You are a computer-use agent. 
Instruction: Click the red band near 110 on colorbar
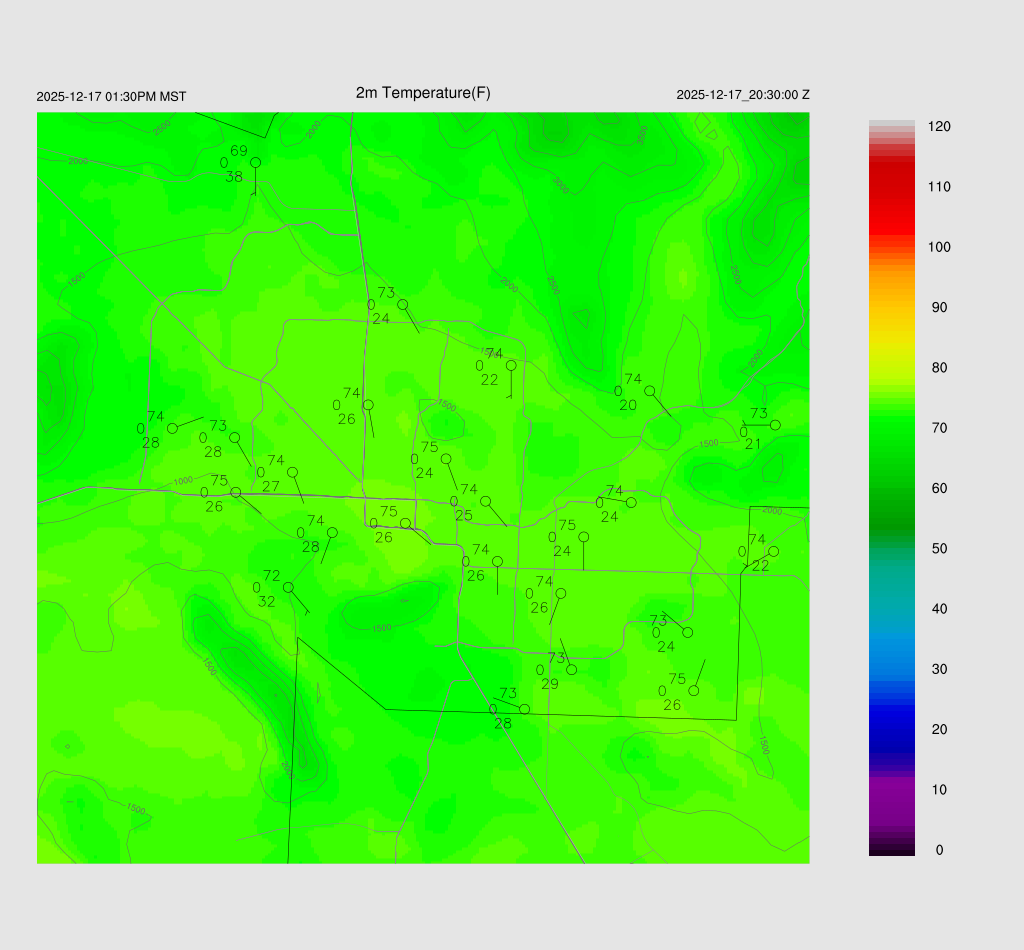pyautogui.click(x=891, y=187)
